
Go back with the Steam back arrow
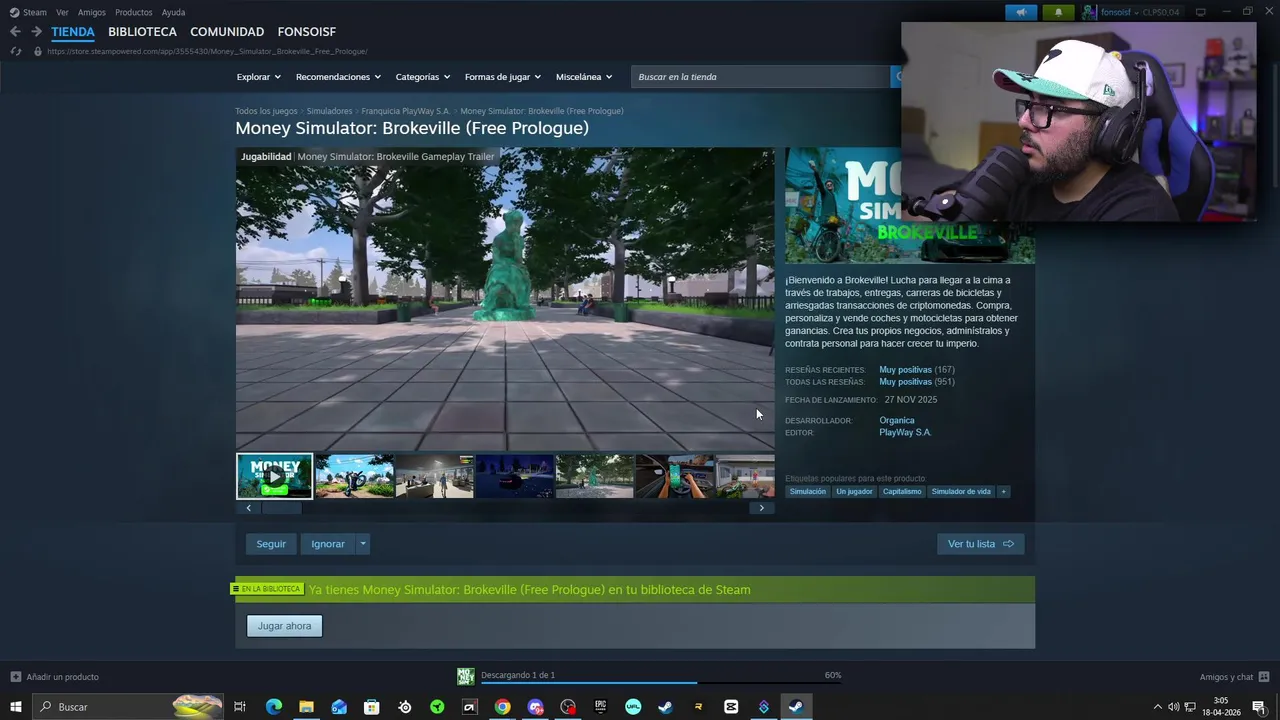15,32
